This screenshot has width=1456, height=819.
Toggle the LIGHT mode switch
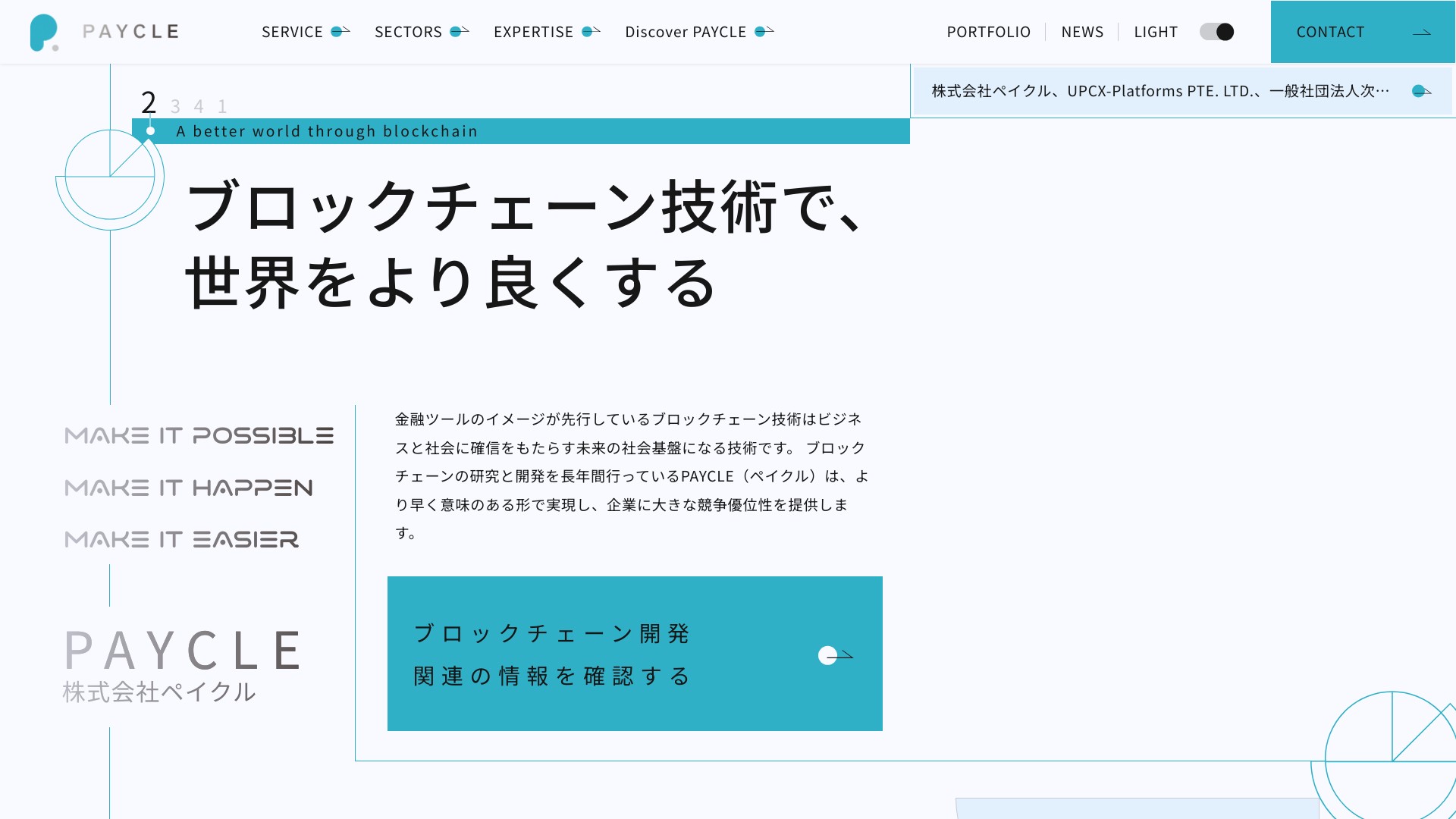1216,32
